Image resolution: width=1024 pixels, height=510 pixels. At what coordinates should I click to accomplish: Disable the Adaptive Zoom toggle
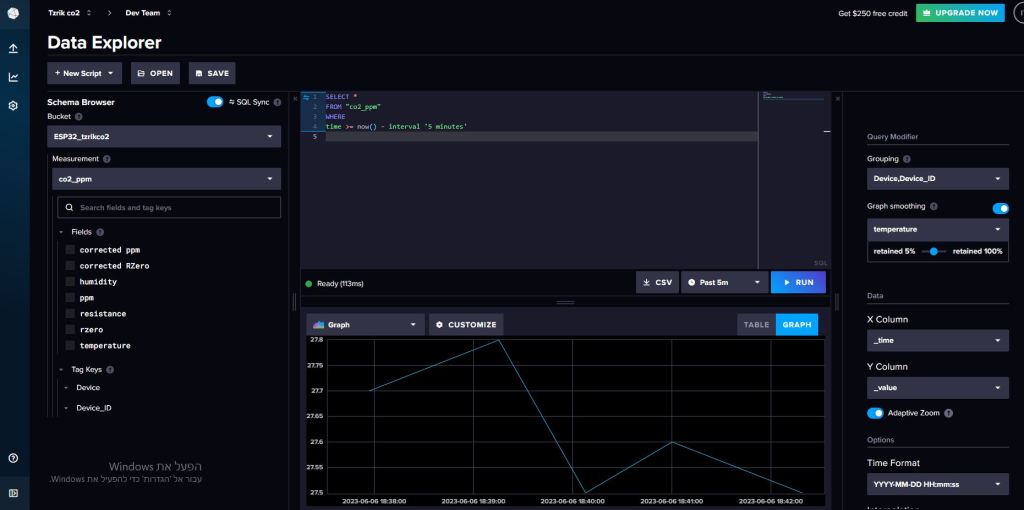(x=875, y=413)
